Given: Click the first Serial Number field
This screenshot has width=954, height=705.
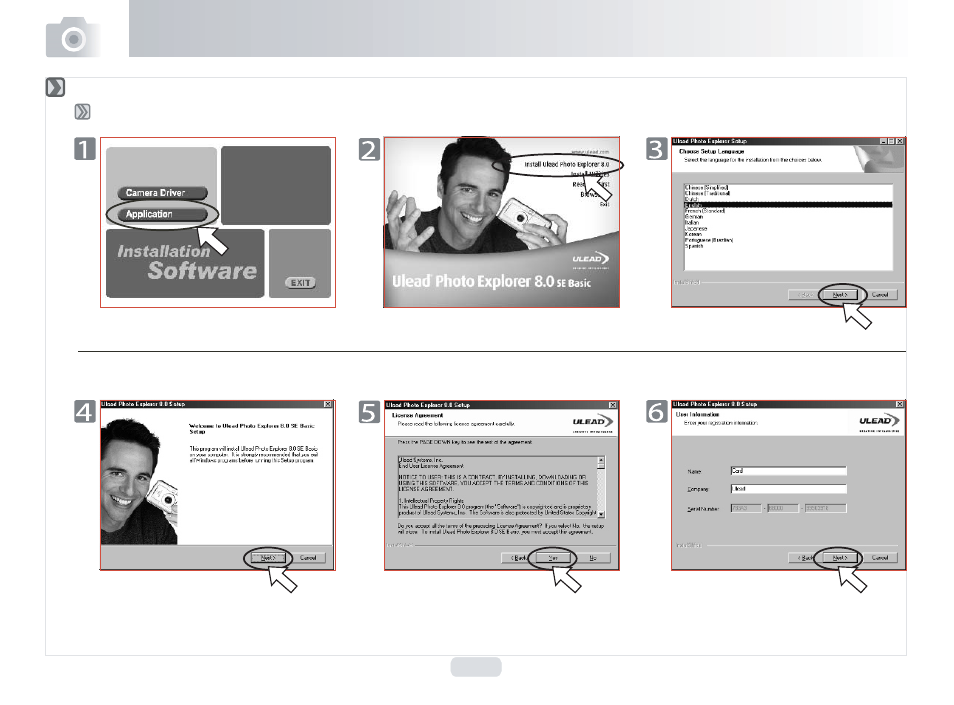Looking at the screenshot, I should coord(746,508).
